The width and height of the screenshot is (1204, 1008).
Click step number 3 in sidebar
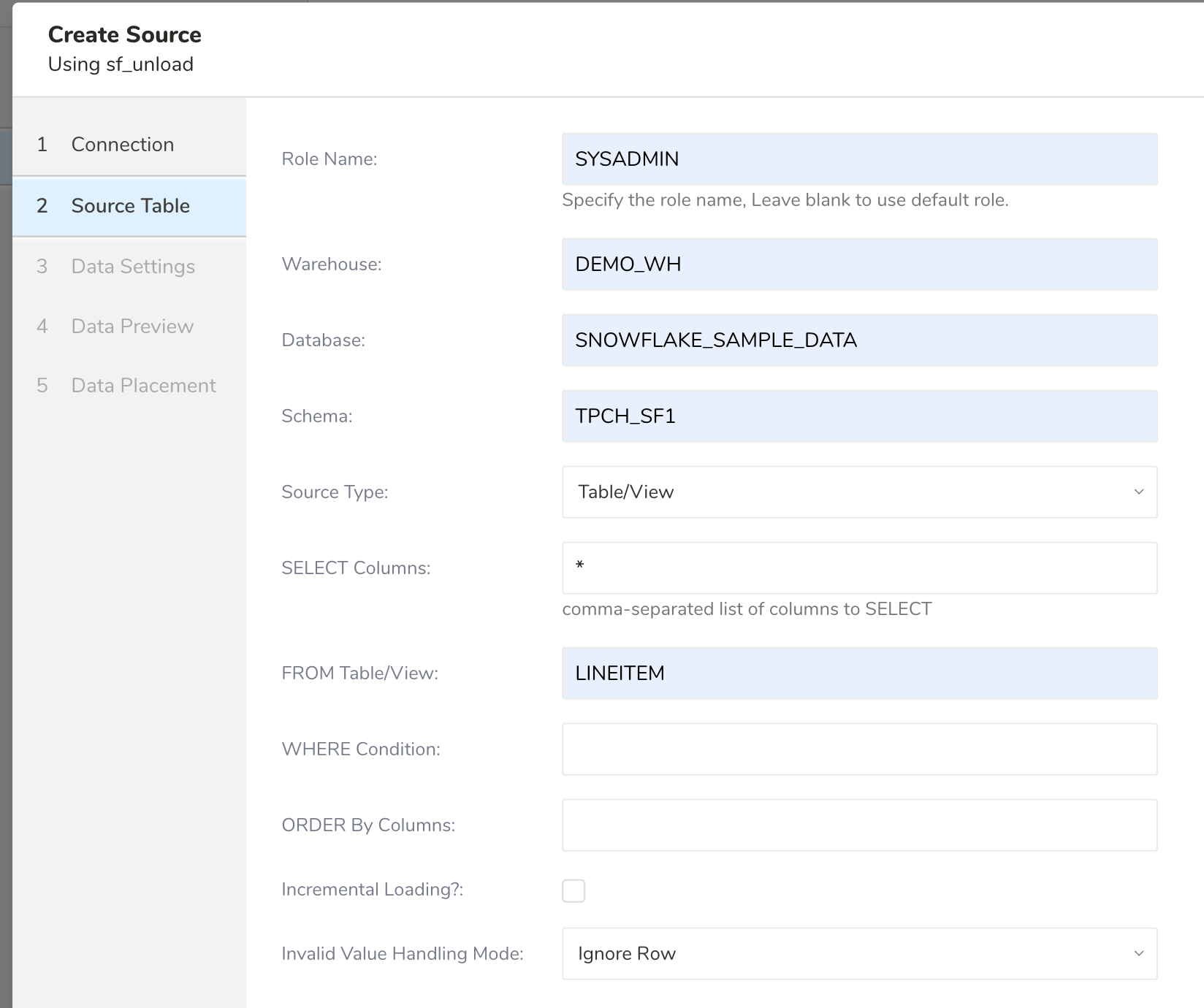click(42, 267)
